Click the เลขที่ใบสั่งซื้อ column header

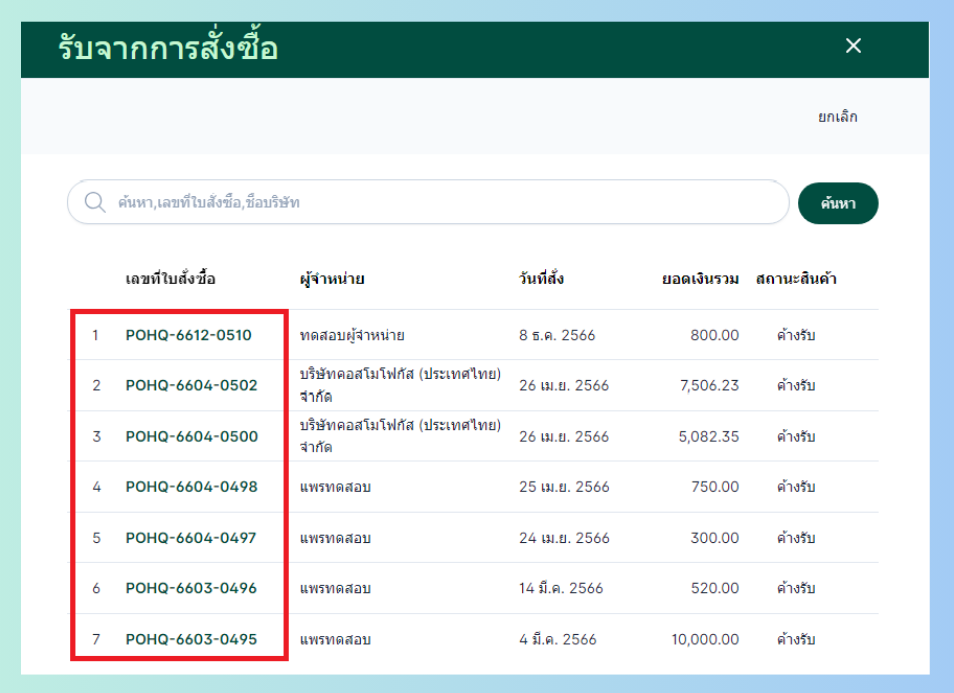pos(170,279)
